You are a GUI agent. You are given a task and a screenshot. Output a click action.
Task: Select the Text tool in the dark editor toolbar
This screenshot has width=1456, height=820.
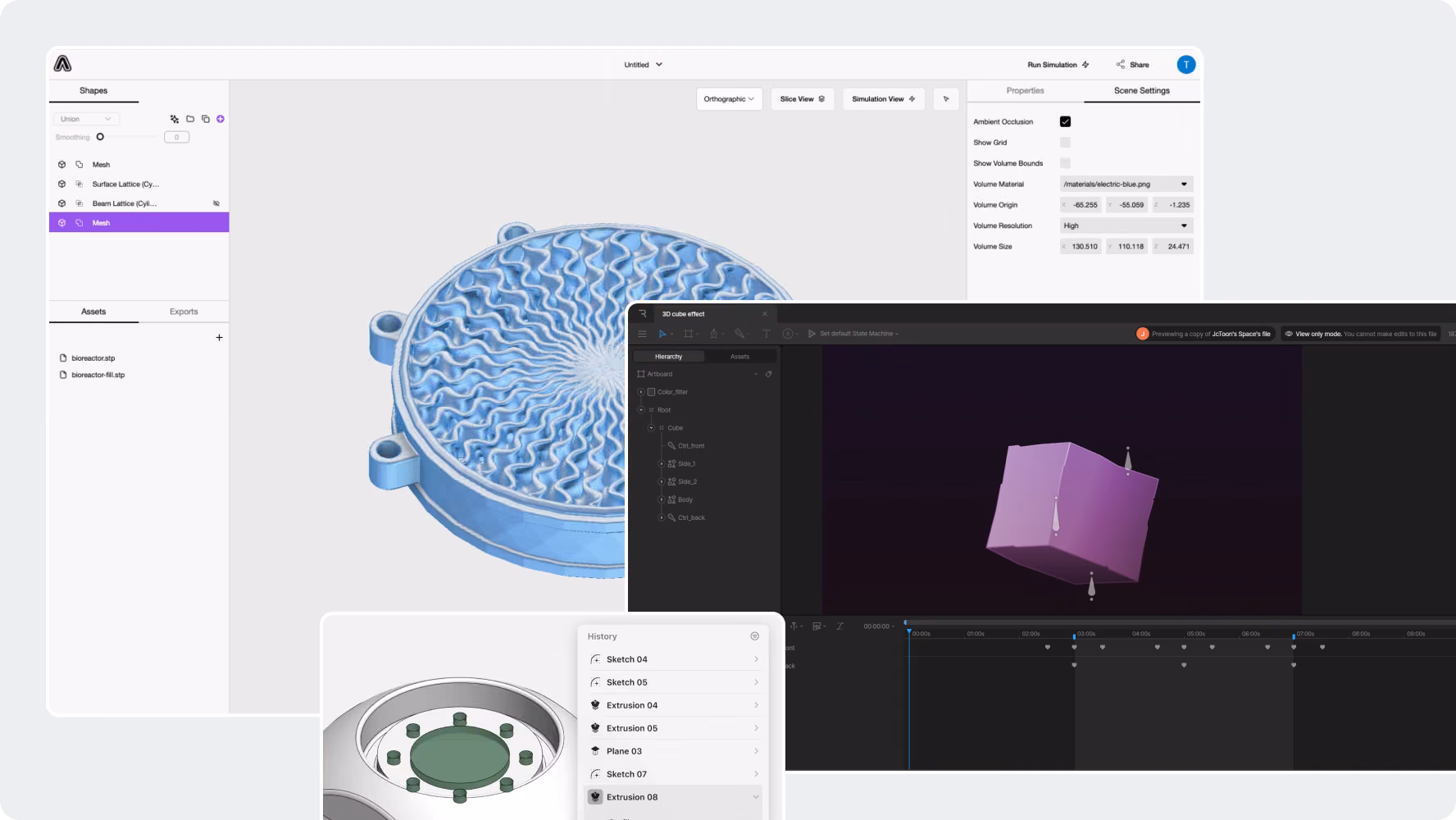tap(767, 334)
